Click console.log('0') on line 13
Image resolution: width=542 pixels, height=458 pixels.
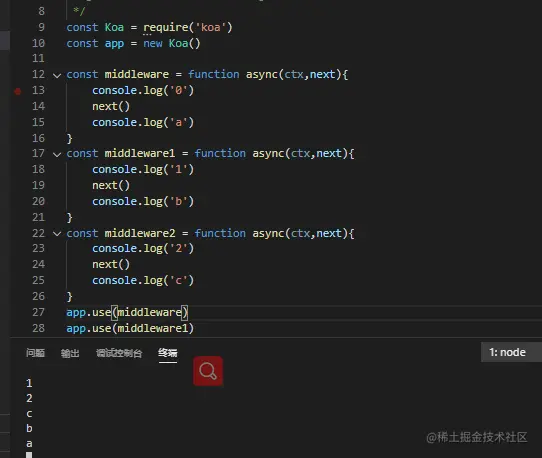click(x=143, y=91)
